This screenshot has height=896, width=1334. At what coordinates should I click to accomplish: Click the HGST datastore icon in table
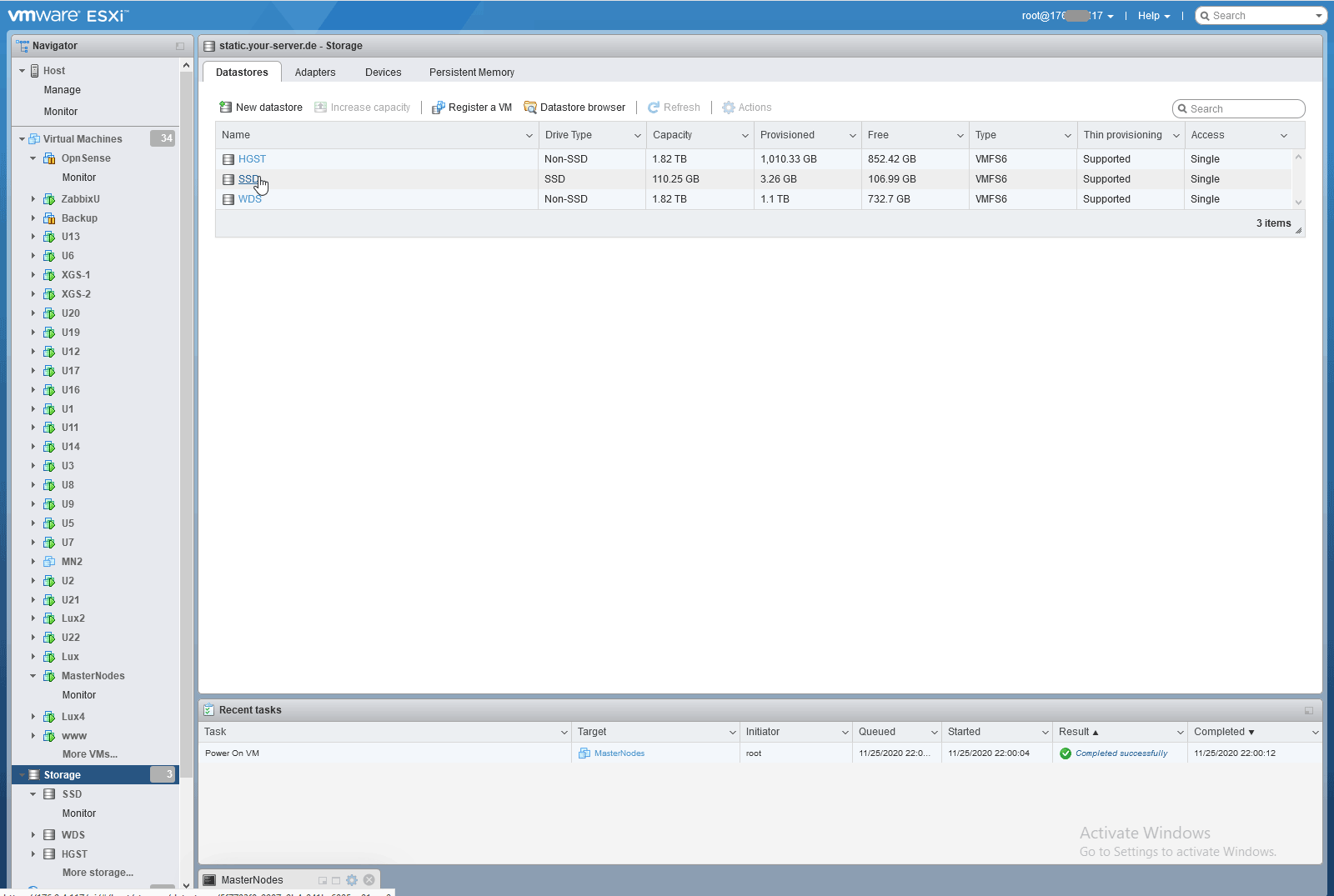228,159
